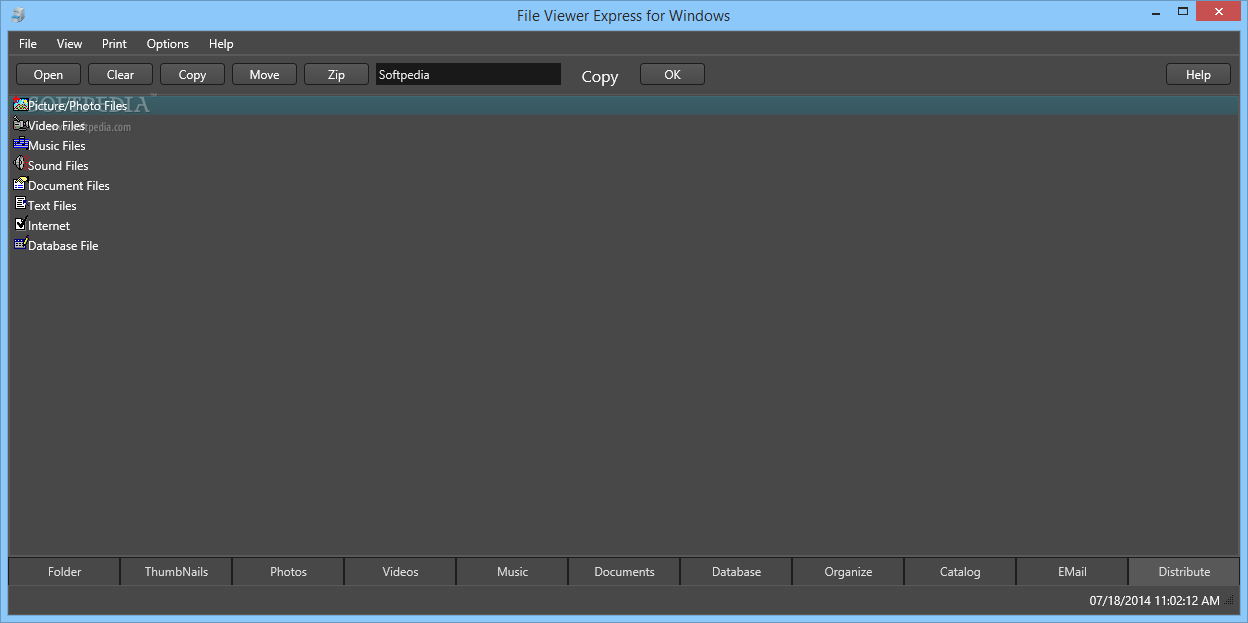Image resolution: width=1248 pixels, height=623 pixels.
Task: Click the date and time in status bar
Action: click(1154, 601)
